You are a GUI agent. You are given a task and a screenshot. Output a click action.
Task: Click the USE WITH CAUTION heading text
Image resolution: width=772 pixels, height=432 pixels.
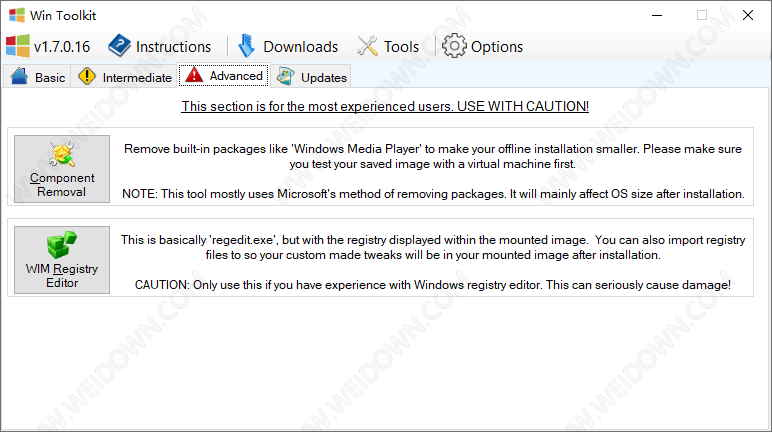pyautogui.click(x=385, y=106)
